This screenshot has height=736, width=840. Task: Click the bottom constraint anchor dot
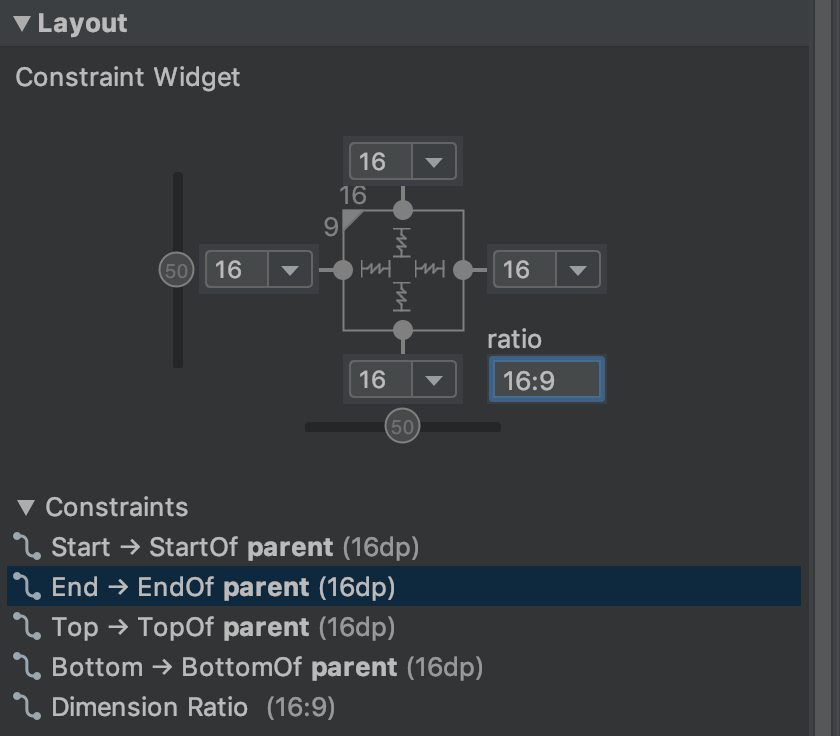pos(403,330)
